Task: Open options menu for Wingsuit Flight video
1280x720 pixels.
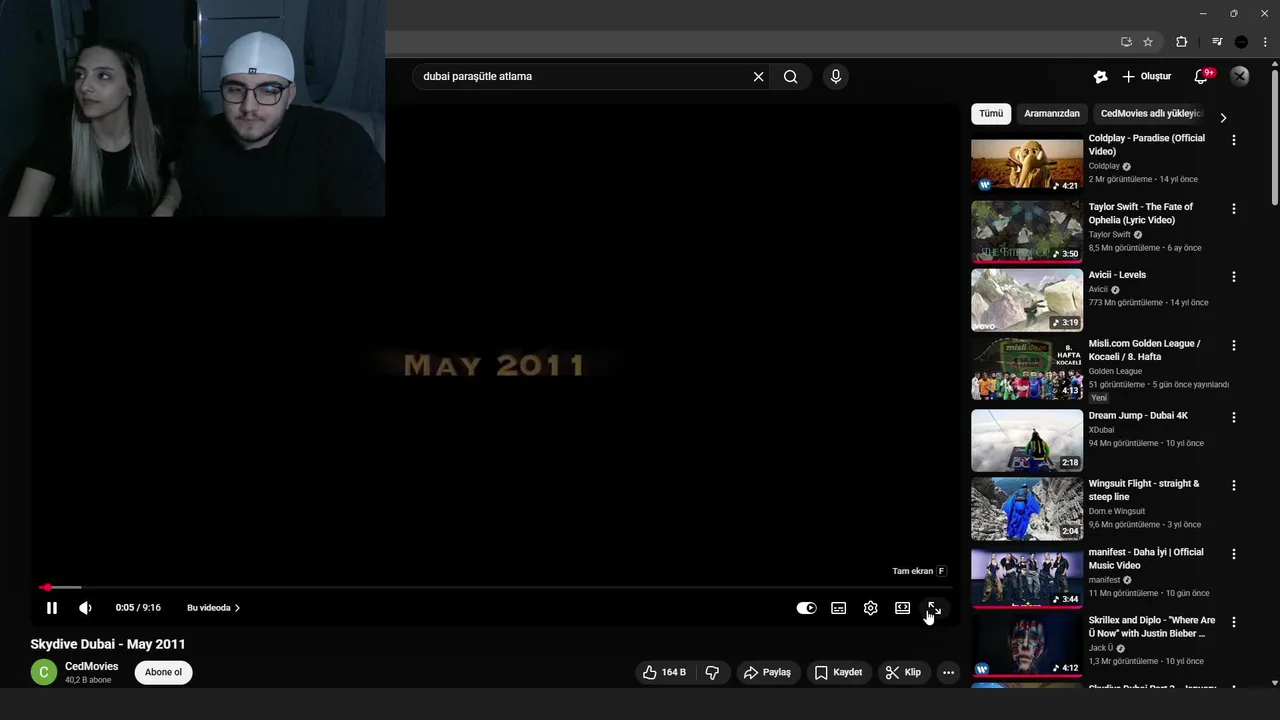Action: click(x=1233, y=485)
